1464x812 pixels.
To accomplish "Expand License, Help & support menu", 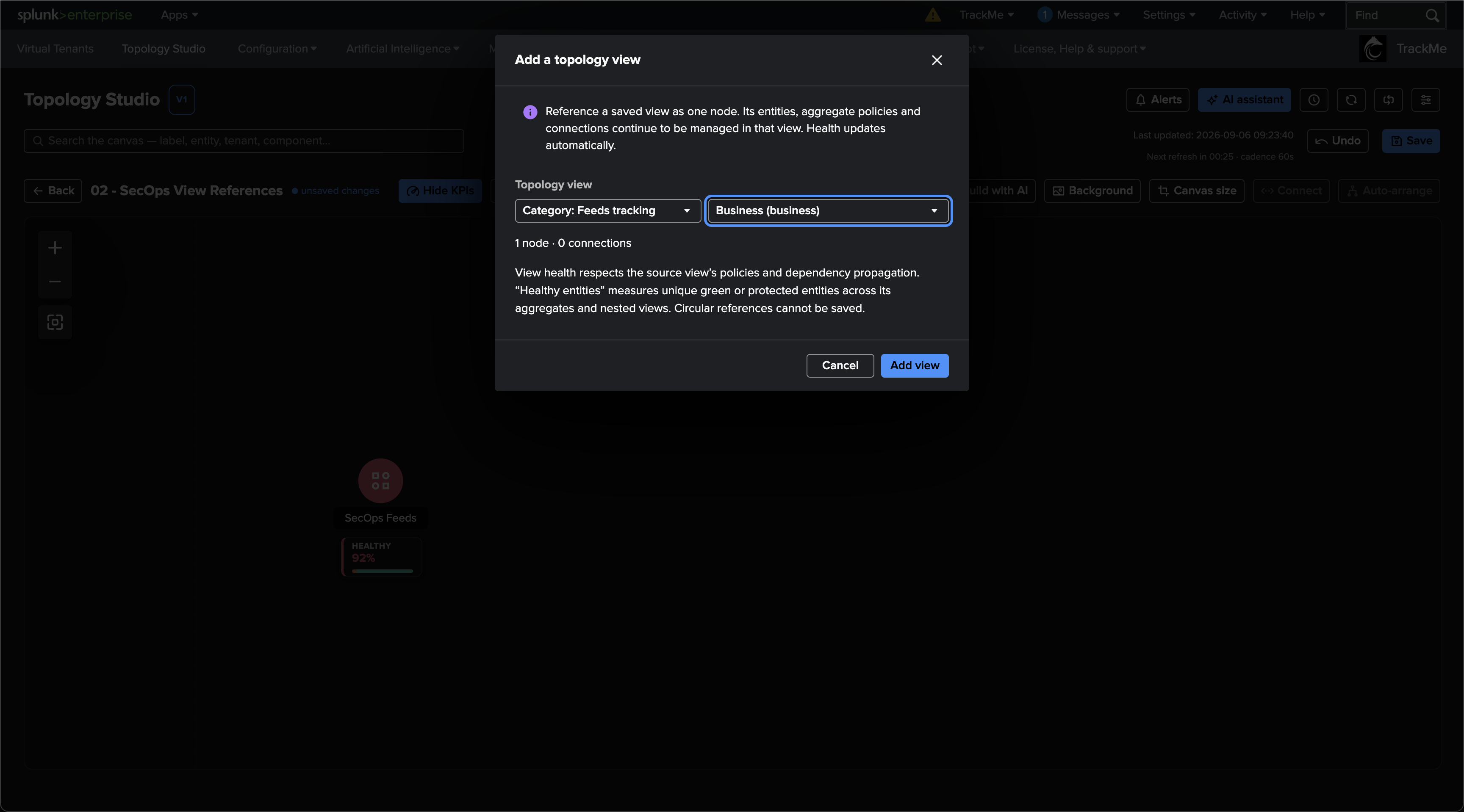I will (x=1080, y=49).
